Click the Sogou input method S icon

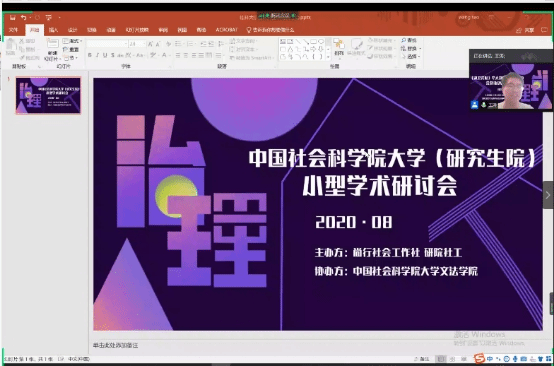[479, 358]
